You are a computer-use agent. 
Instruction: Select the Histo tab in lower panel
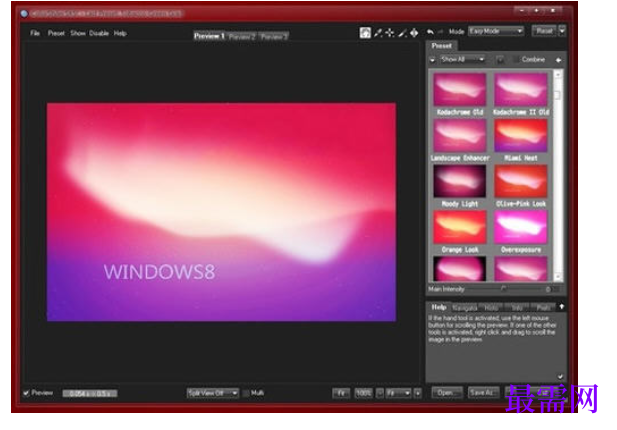tap(491, 308)
